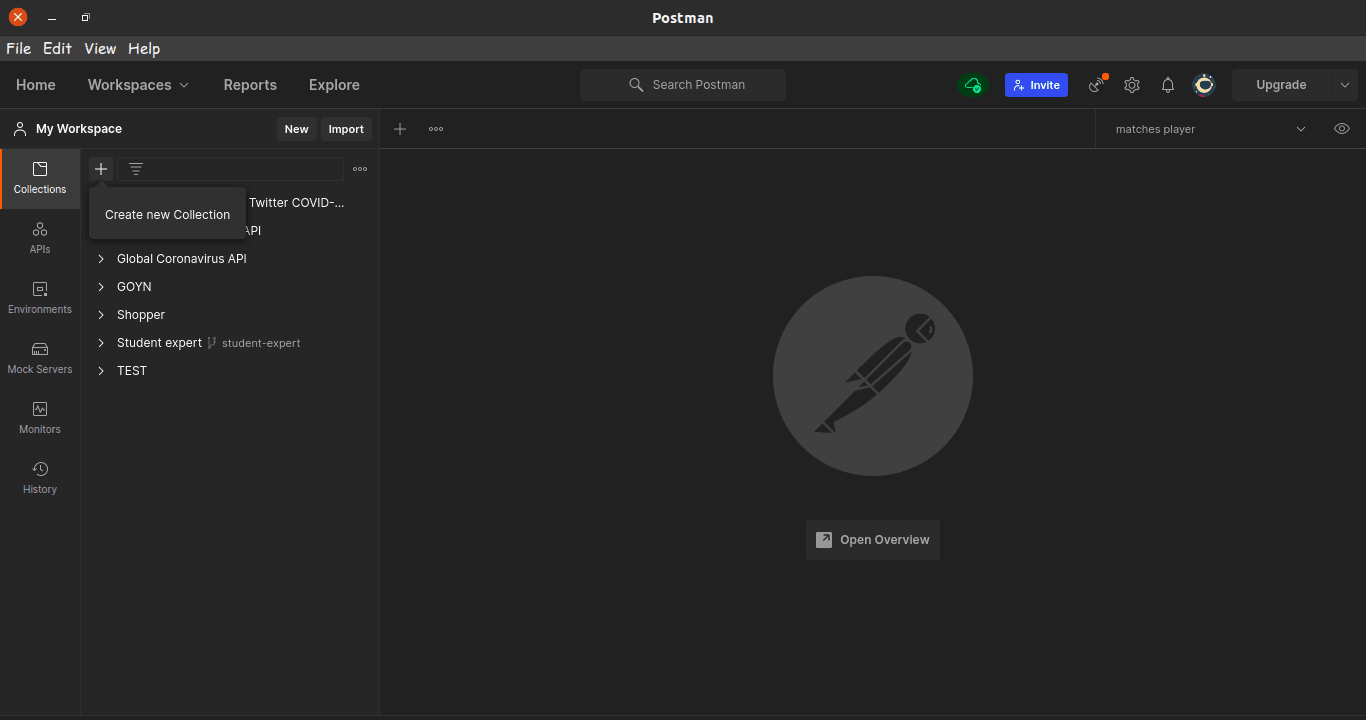Open the Collections sidebar panel
This screenshot has height=720, width=1366.
40,178
